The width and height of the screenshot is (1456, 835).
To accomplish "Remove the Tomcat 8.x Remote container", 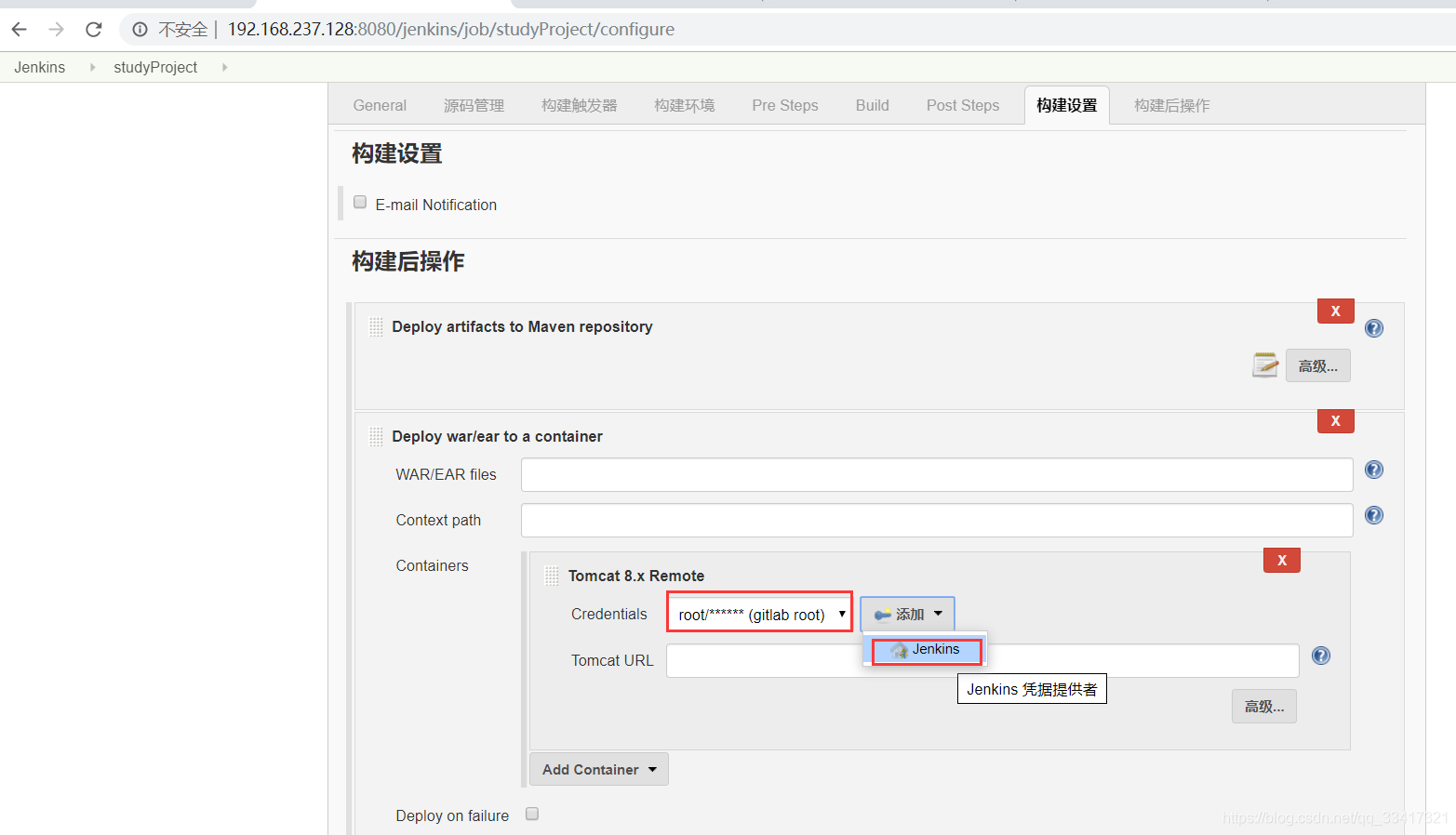I will click(x=1282, y=560).
